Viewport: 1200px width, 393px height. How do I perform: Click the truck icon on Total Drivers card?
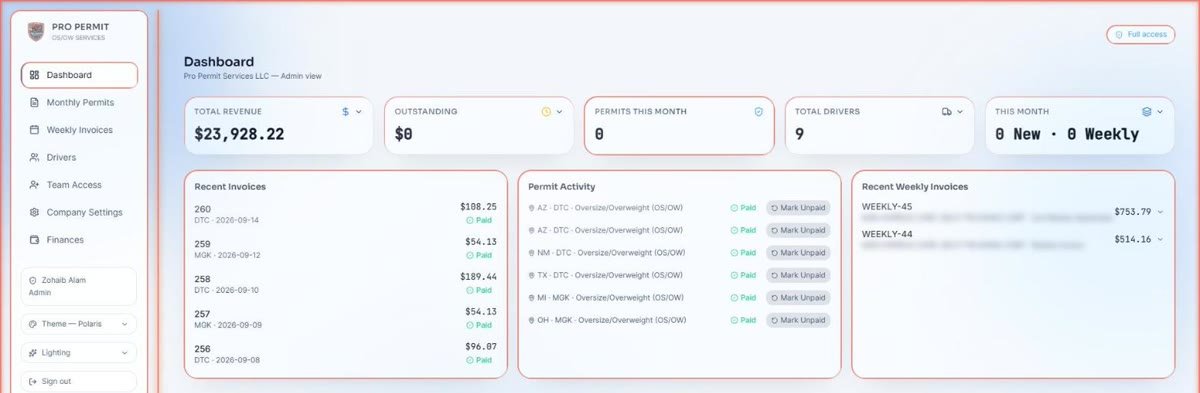[x=946, y=112]
